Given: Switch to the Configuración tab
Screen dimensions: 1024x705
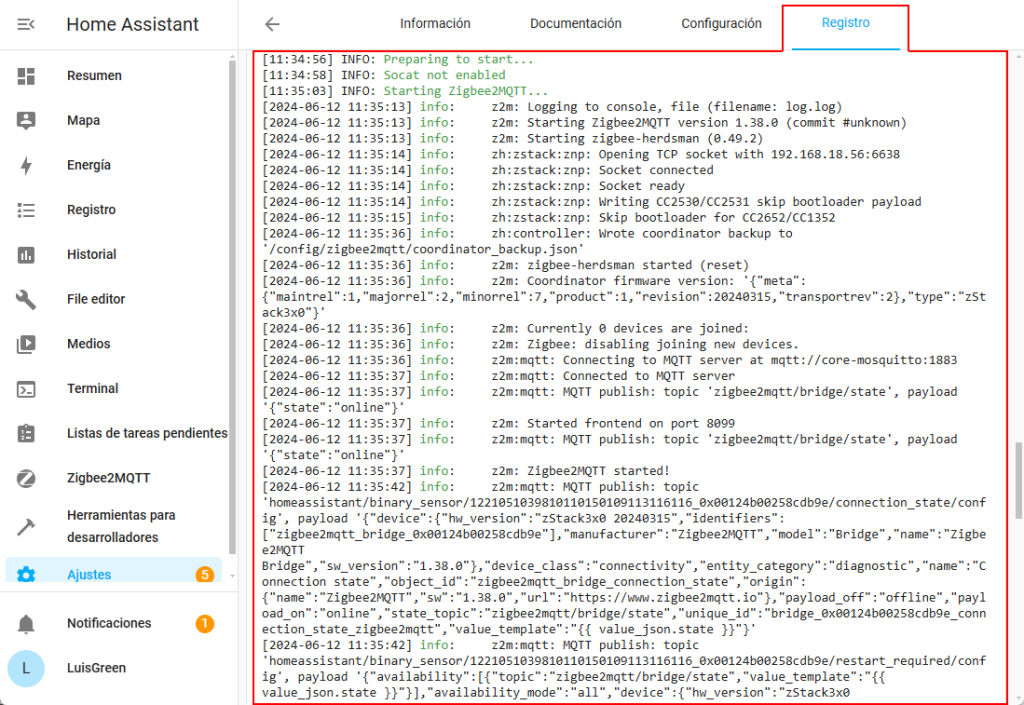Looking at the screenshot, I should click(721, 24).
